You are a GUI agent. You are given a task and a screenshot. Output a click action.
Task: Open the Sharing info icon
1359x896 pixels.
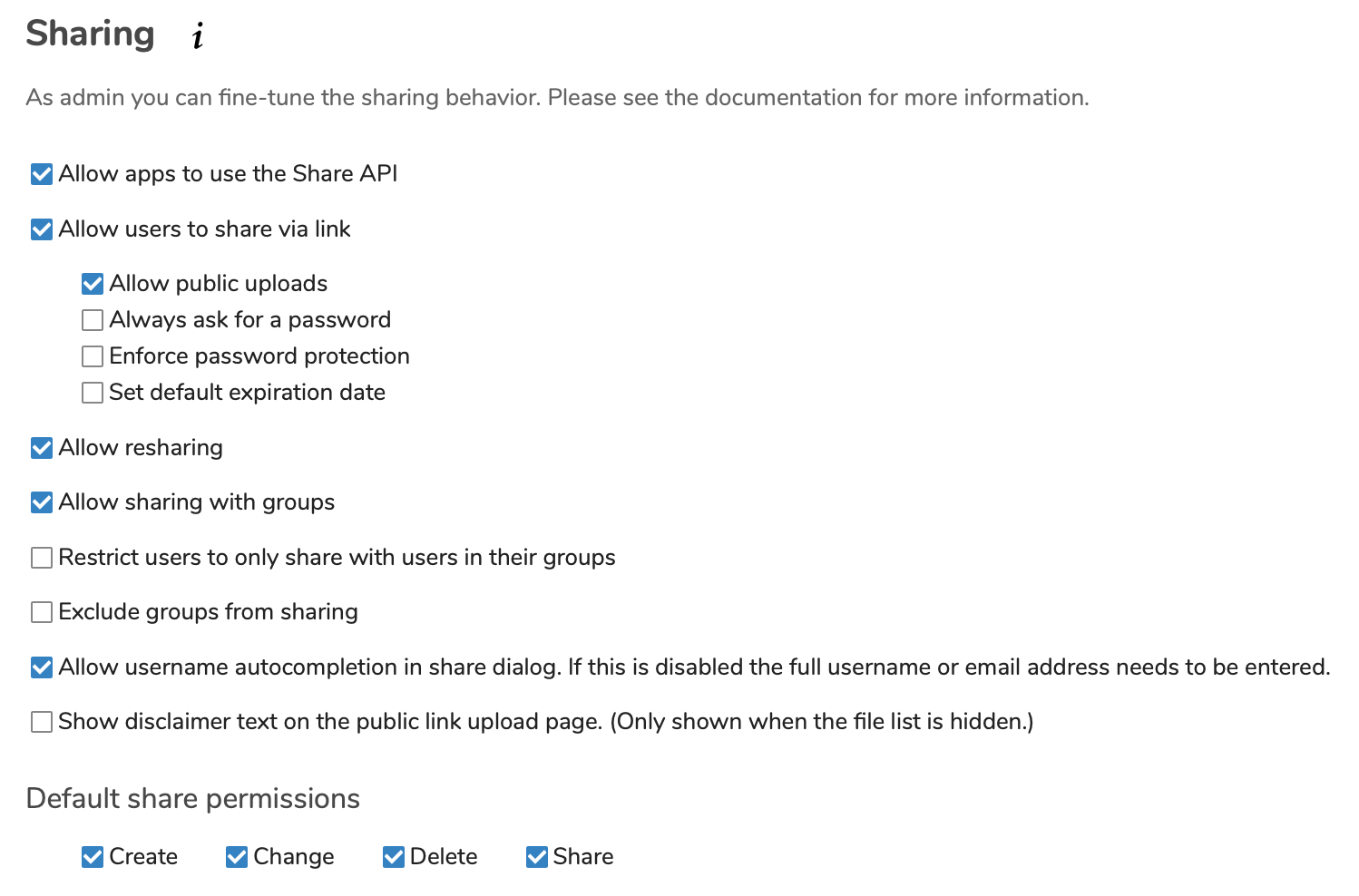(198, 36)
